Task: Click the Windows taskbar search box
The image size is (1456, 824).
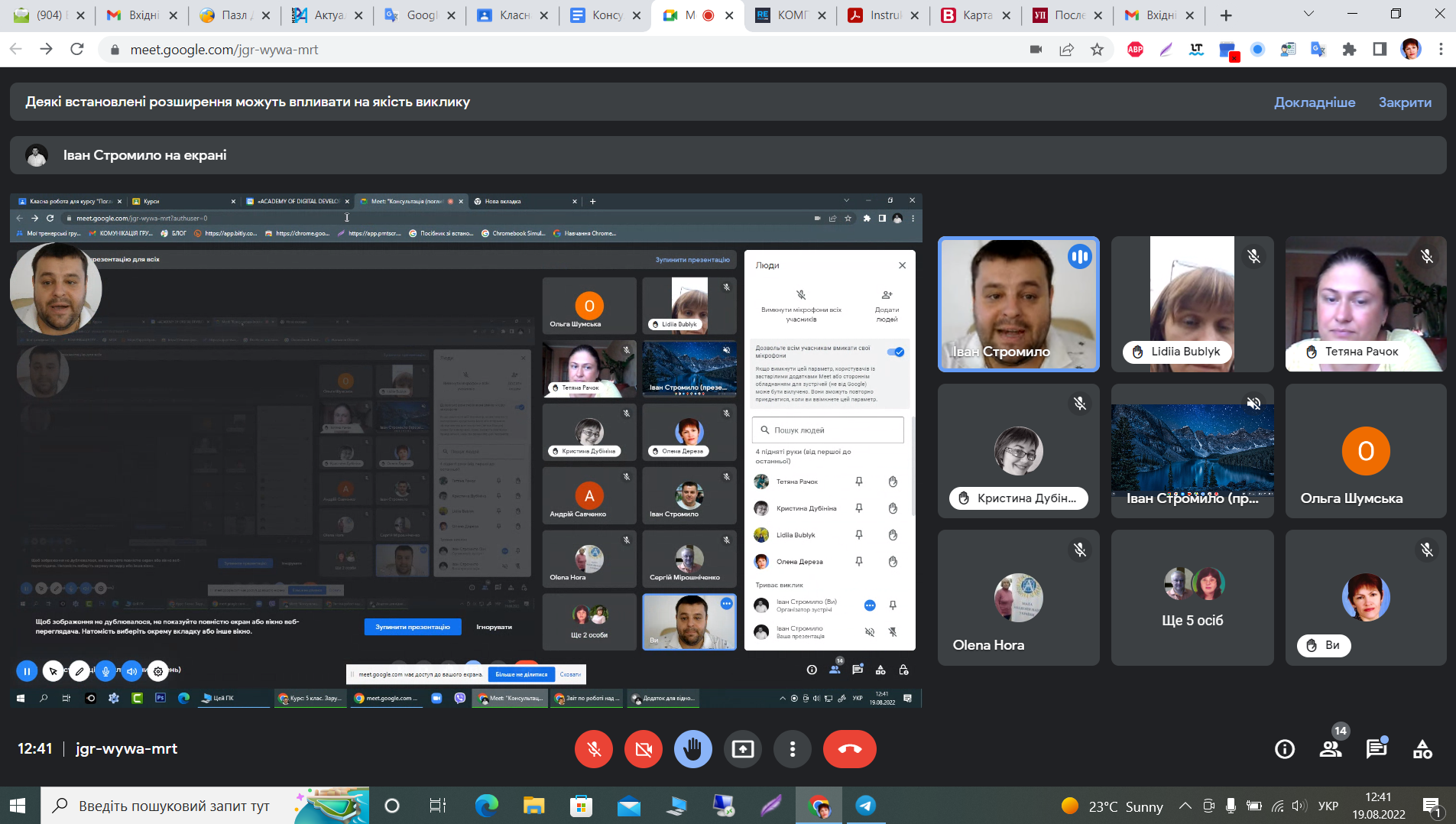Action: point(205,806)
